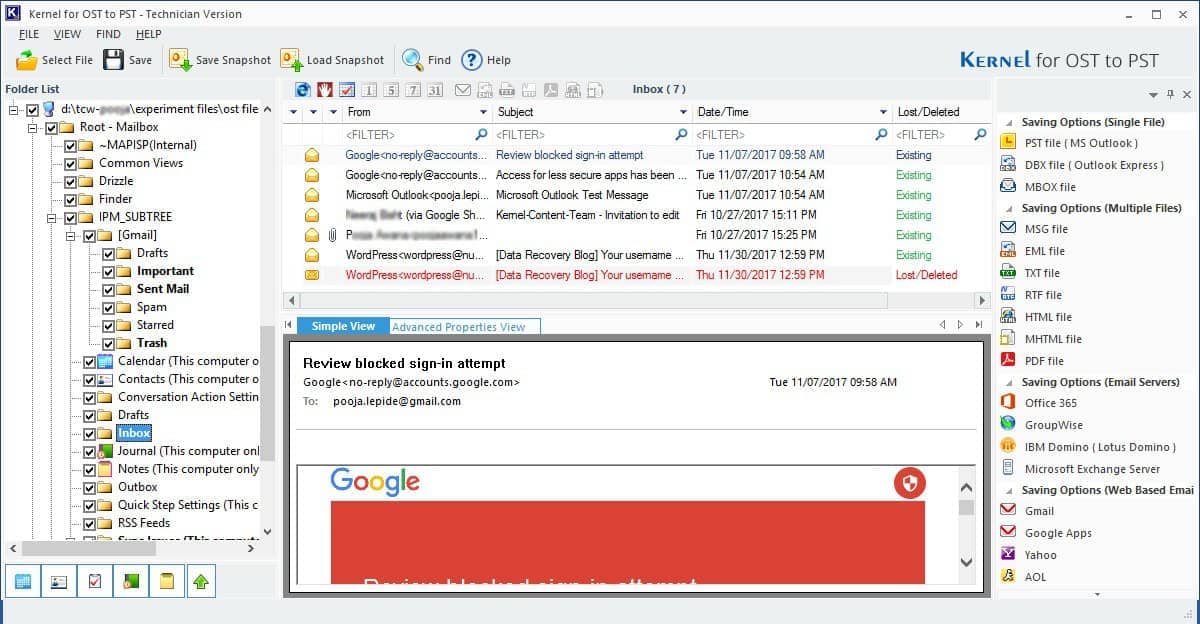Click the PDF export icon in list toolbar
The height and width of the screenshot is (624, 1200).
tap(550, 90)
